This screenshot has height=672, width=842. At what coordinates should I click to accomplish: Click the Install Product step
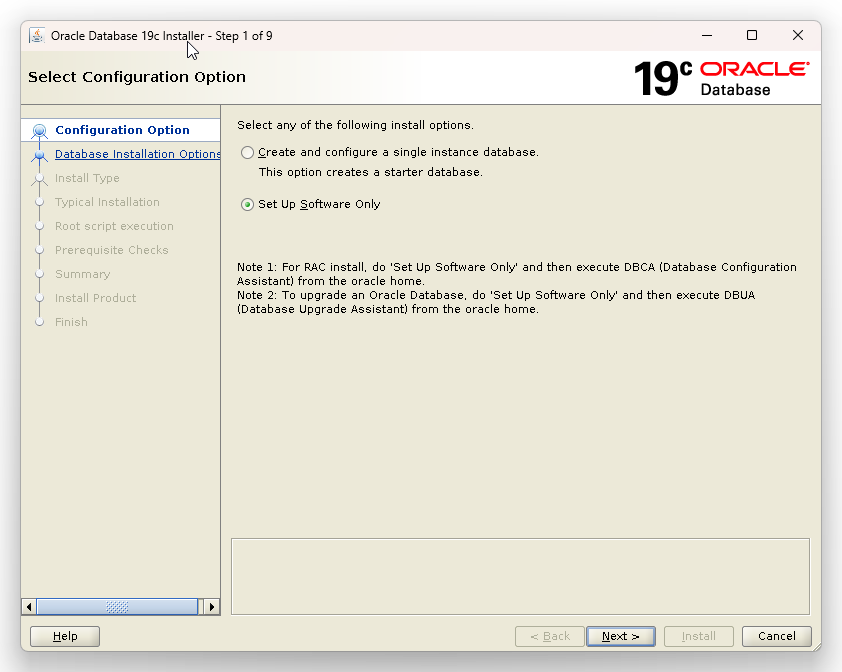[96, 298]
